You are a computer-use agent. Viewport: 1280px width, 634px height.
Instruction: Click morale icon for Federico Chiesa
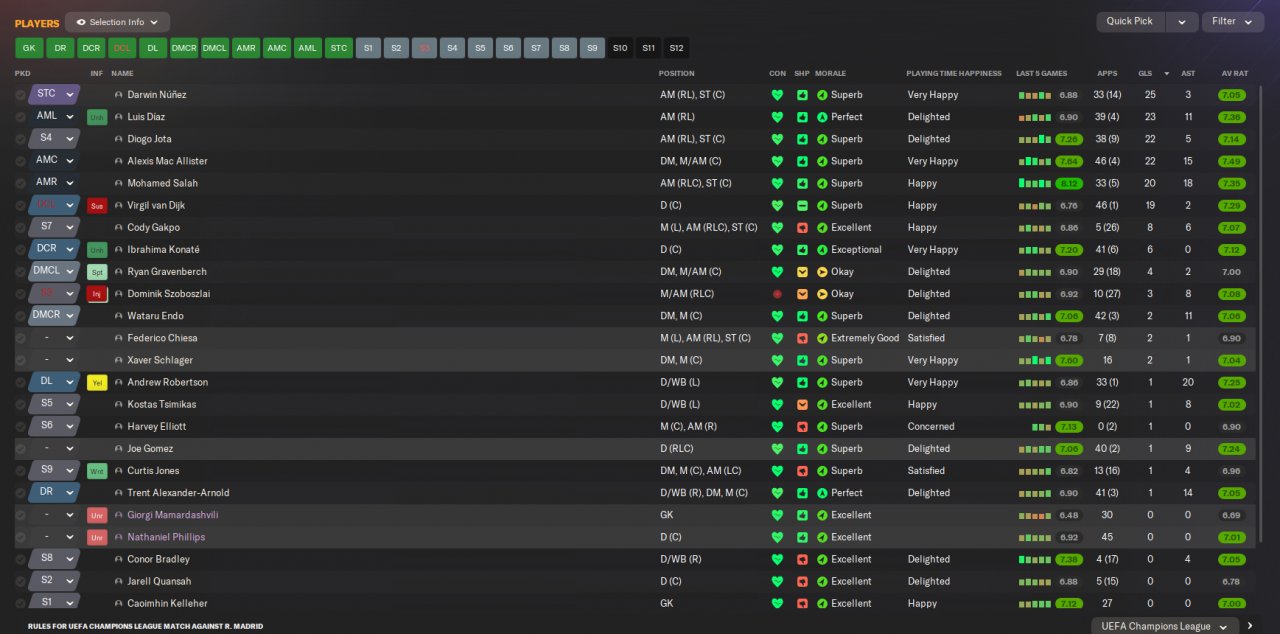pos(822,338)
